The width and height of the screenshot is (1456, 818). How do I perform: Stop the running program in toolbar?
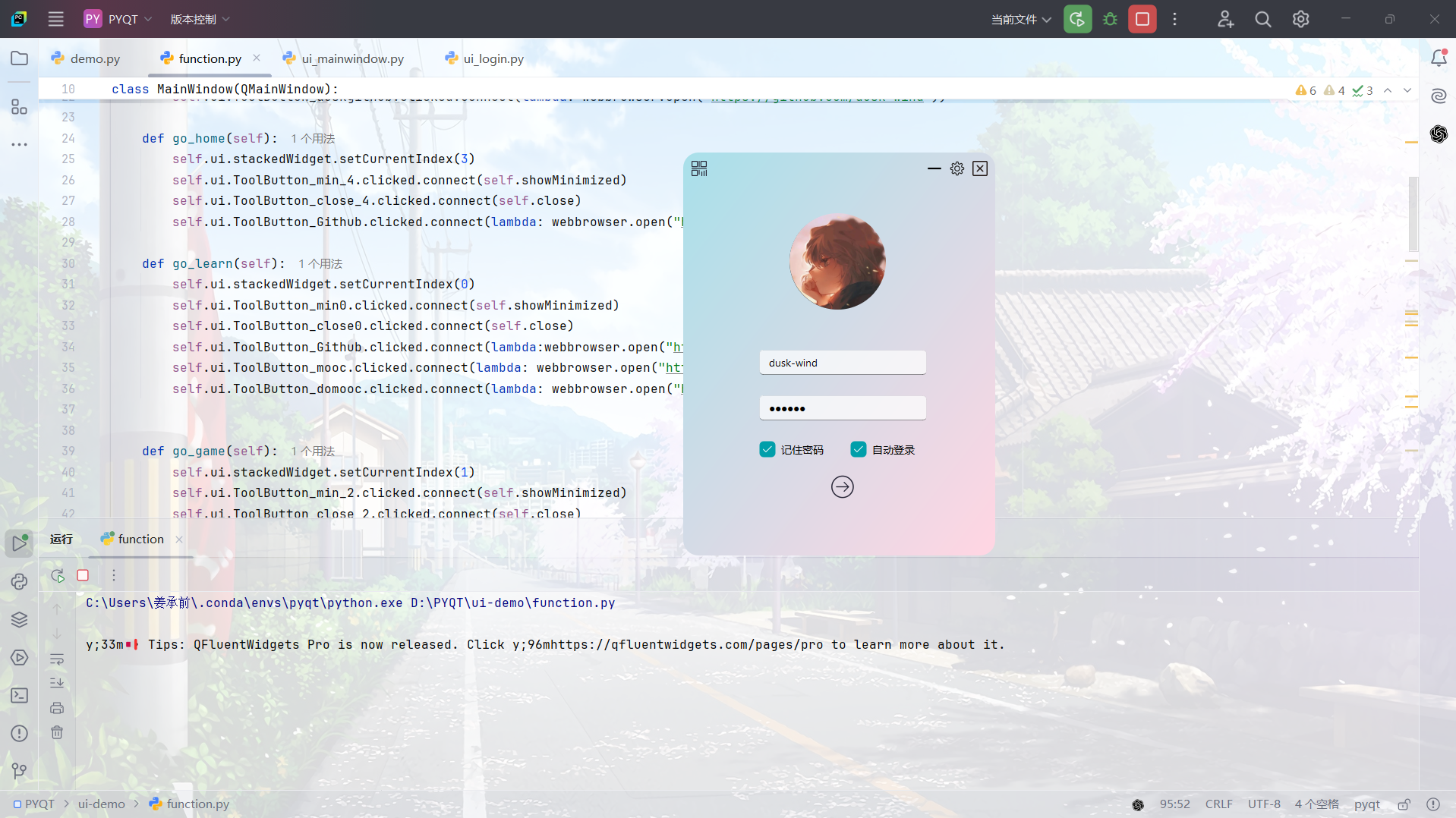tap(1142, 19)
